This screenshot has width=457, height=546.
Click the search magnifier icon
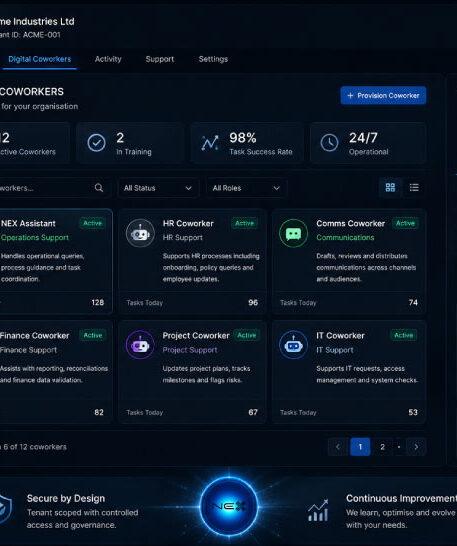[x=99, y=188]
